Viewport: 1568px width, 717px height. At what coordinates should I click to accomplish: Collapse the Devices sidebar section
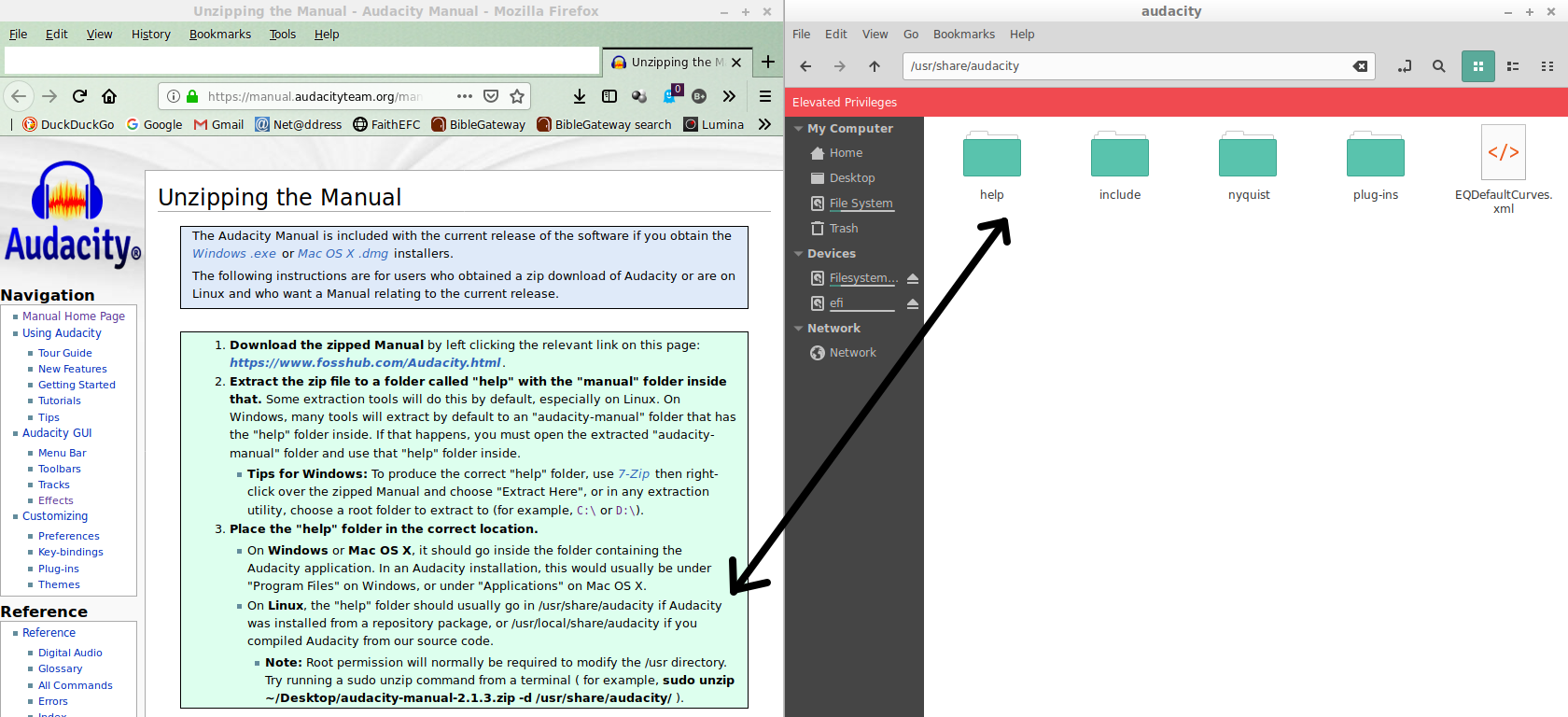(799, 254)
